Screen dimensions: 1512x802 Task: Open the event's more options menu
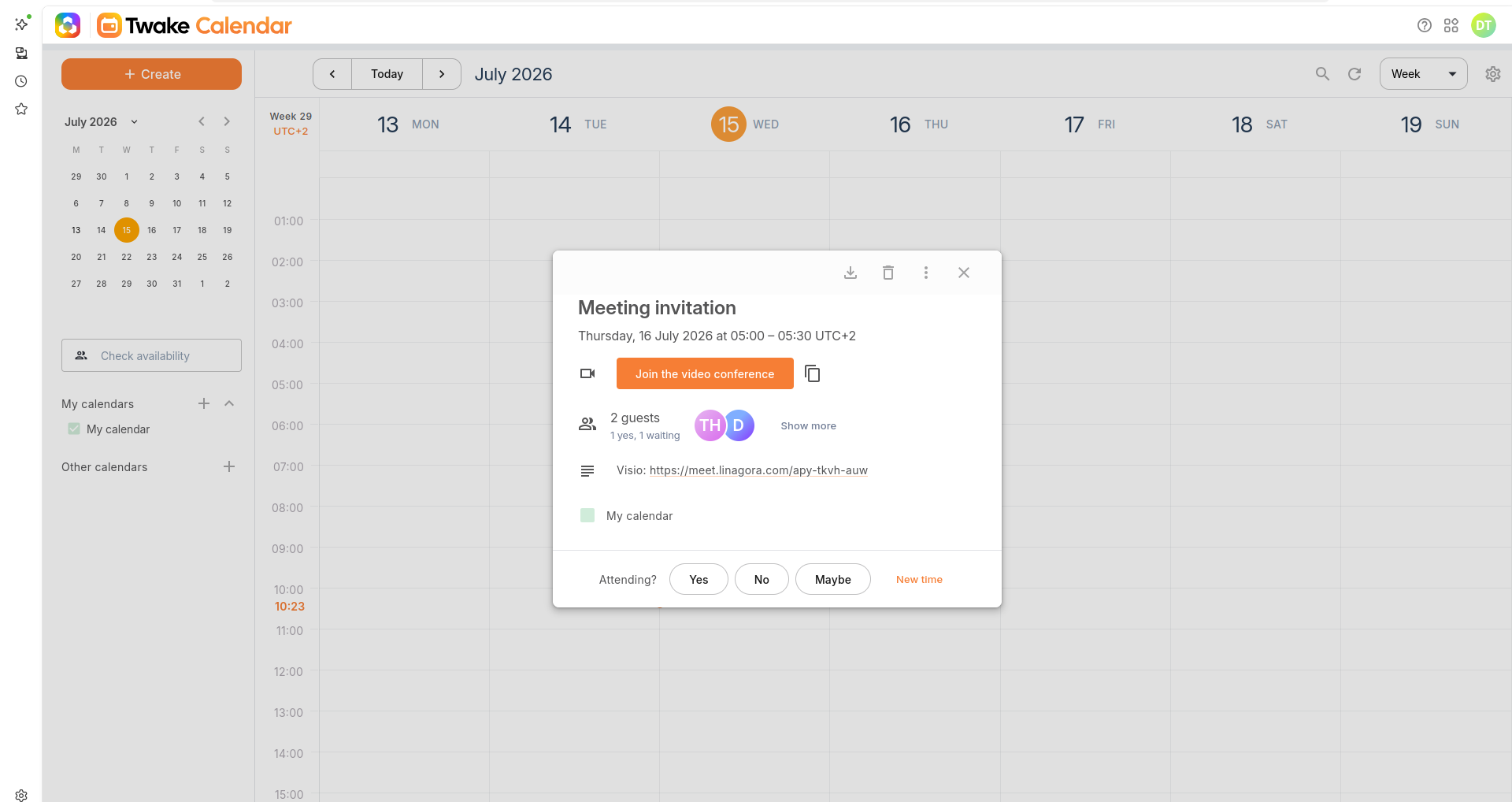coord(926,273)
